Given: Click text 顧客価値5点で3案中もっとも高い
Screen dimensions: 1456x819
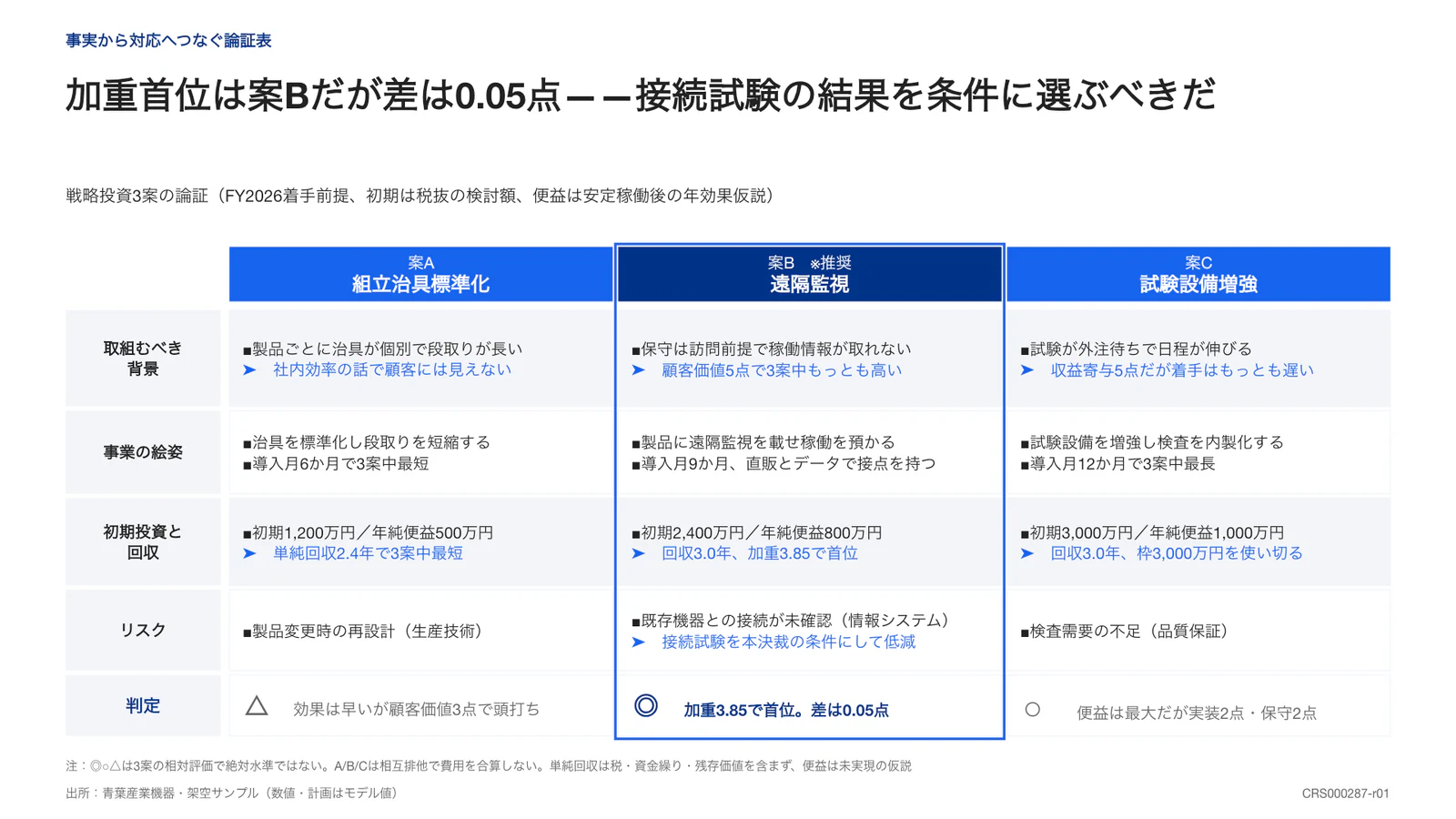Looking at the screenshot, I should (x=782, y=370).
